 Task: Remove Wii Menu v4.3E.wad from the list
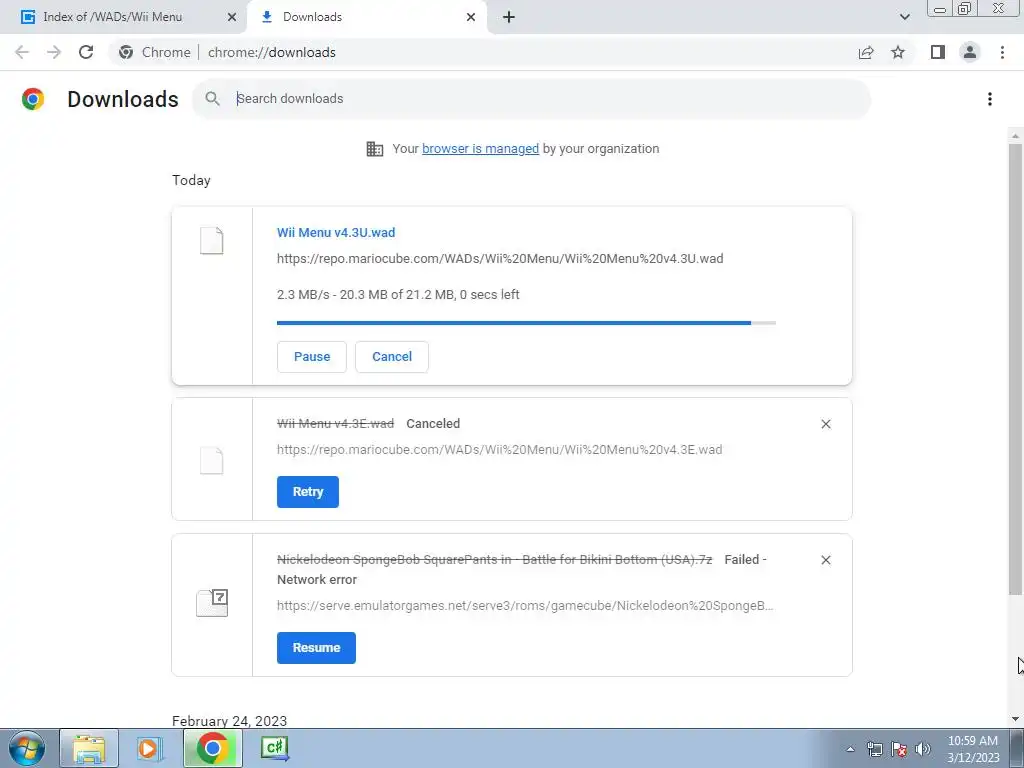coord(826,424)
